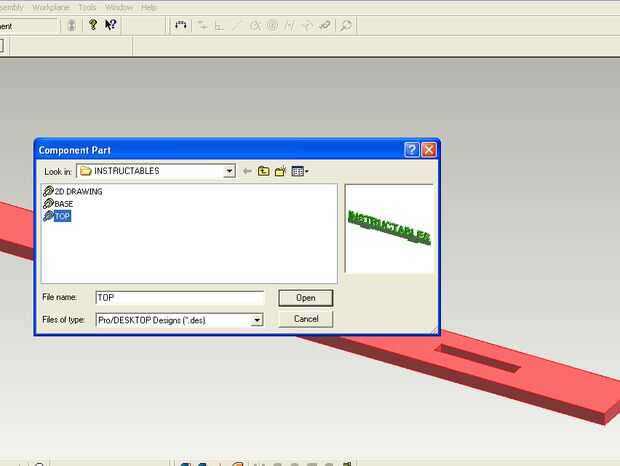620x466 pixels.
Task: Create a new folder in the dialog
Action: 280,171
